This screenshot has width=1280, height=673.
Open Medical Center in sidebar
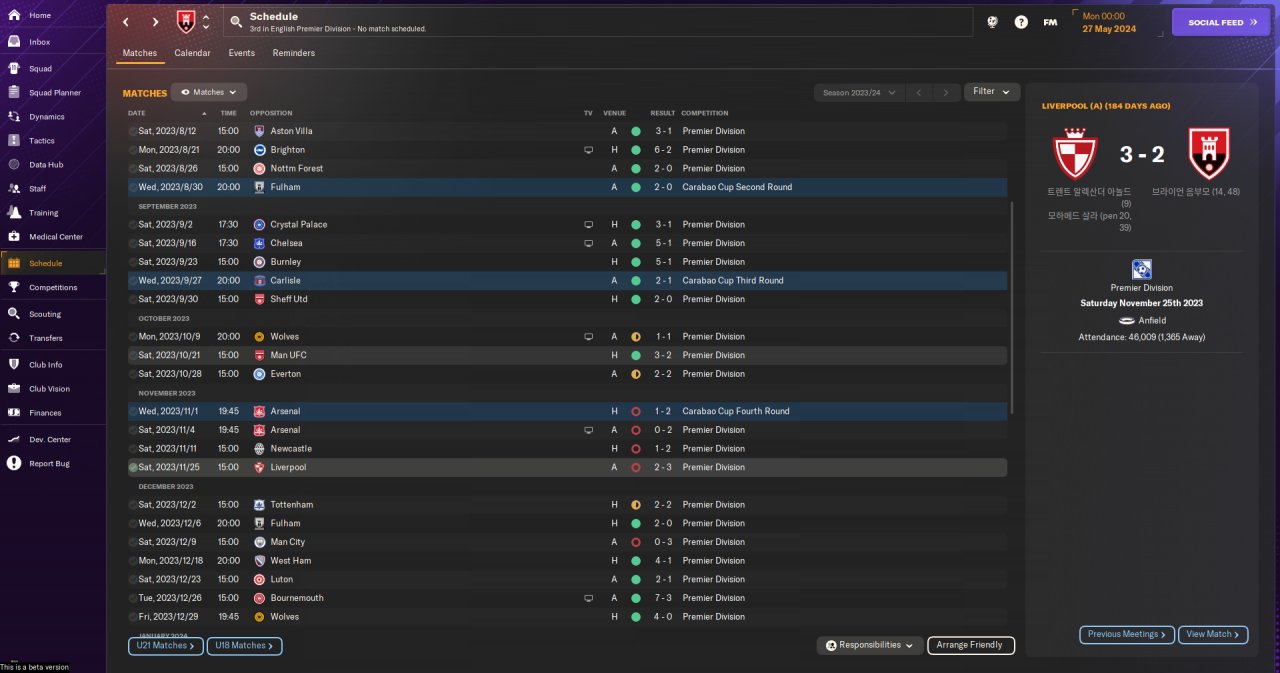[53, 237]
